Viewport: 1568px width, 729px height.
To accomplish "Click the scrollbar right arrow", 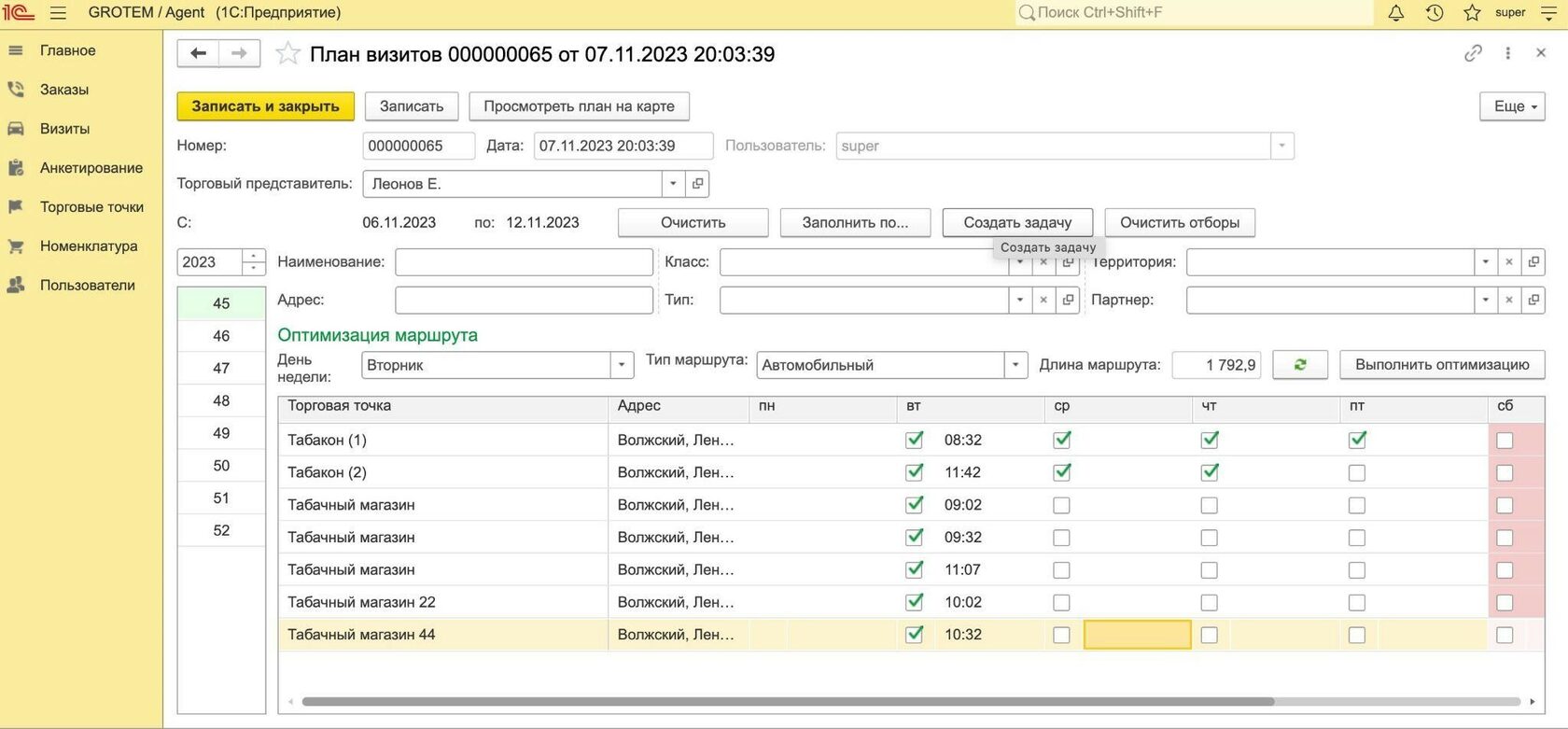I will point(1532,702).
